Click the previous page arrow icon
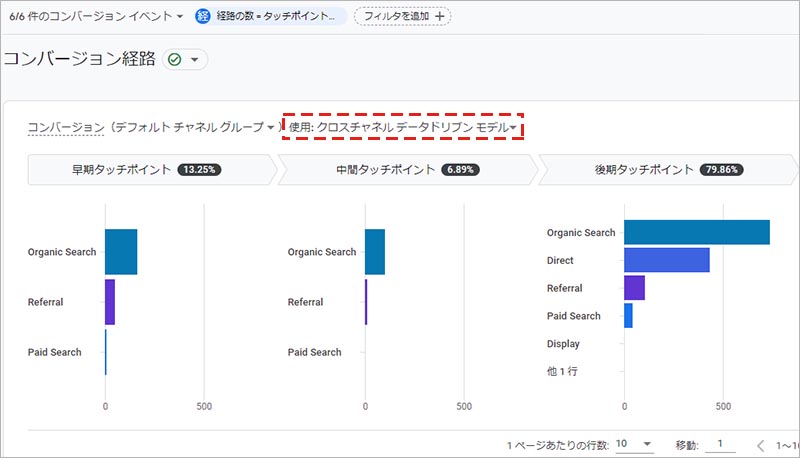This screenshot has height=458, width=800. click(x=760, y=444)
